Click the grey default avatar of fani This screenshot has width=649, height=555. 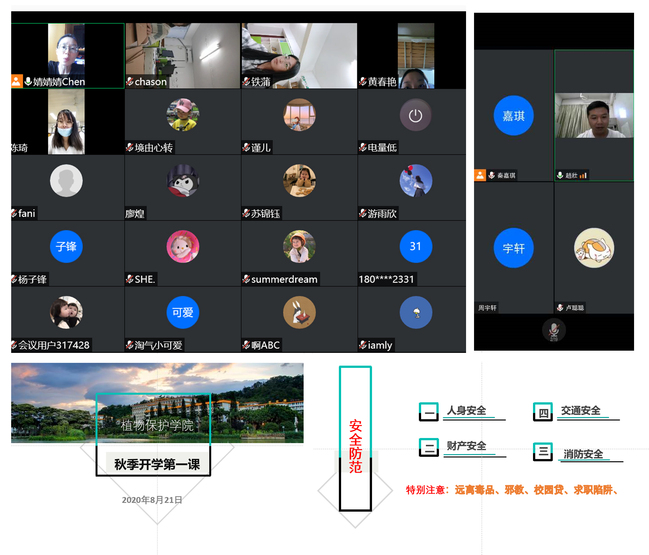click(x=66, y=180)
